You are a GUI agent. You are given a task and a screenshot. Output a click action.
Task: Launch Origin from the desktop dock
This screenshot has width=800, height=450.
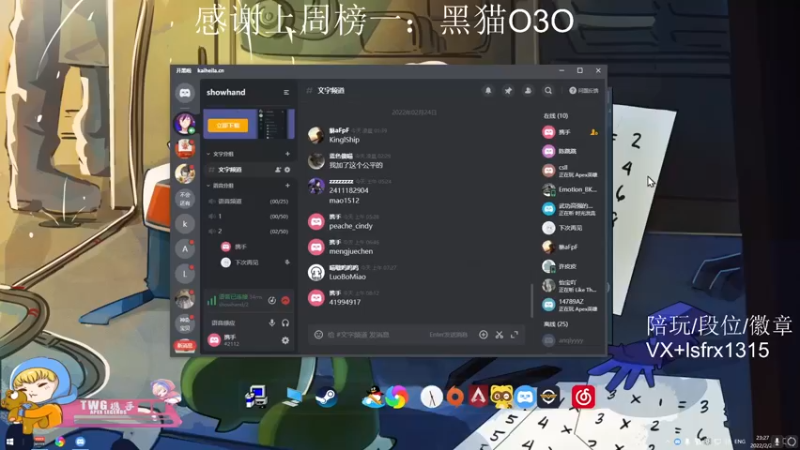click(x=455, y=397)
